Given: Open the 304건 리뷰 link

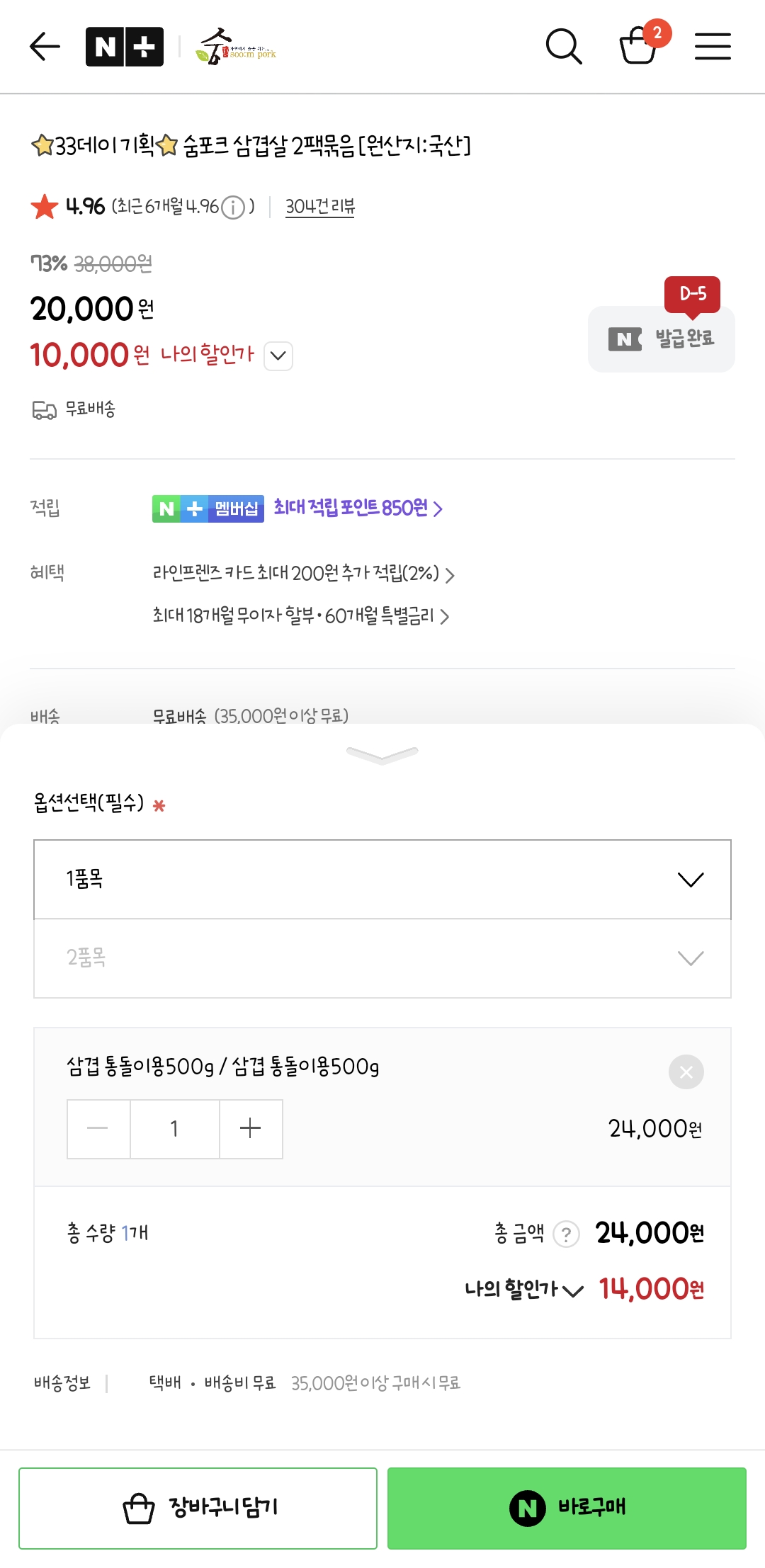Looking at the screenshot, I should pyautogui.click(x=319, y=207).
